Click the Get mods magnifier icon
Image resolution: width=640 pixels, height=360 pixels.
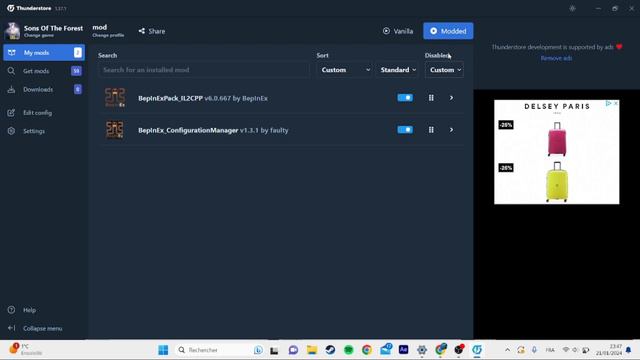click(x=11, y=71)
